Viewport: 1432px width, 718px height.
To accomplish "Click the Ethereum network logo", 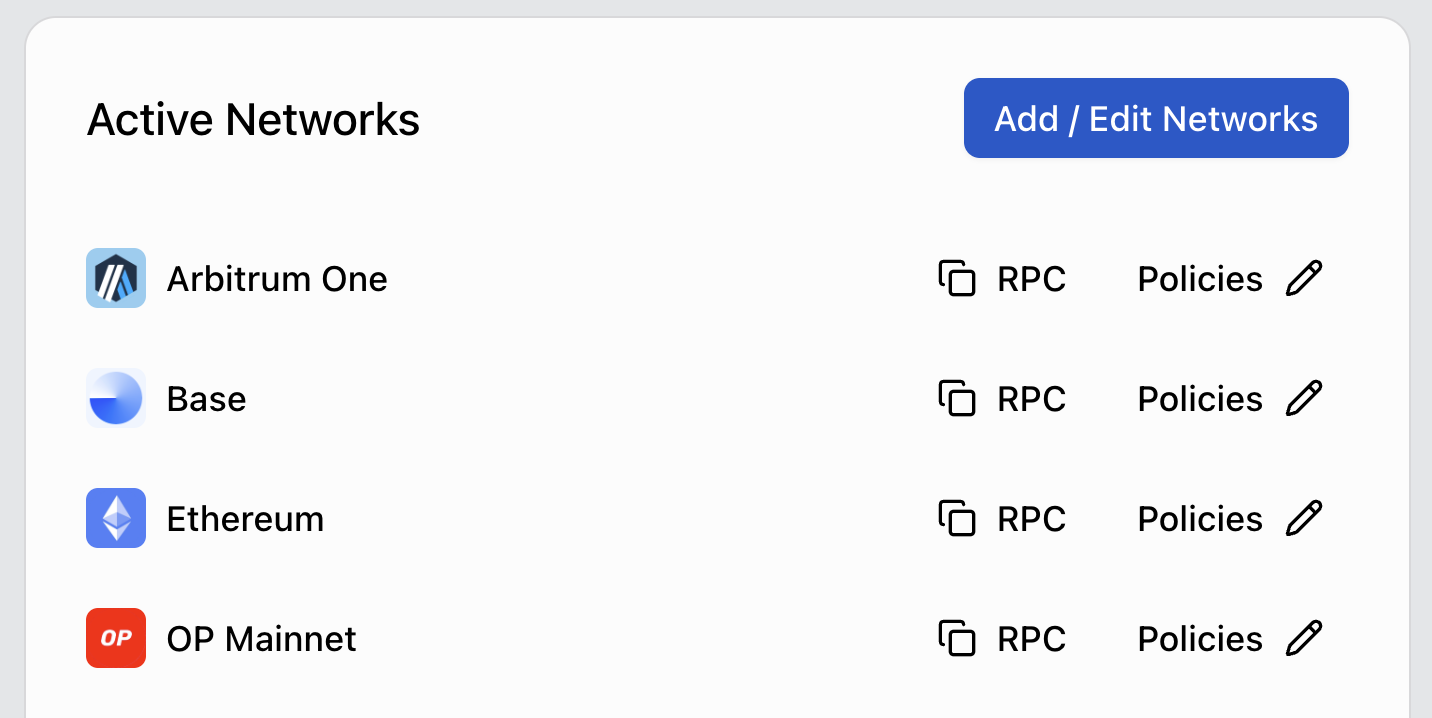I will pos(116,518).
